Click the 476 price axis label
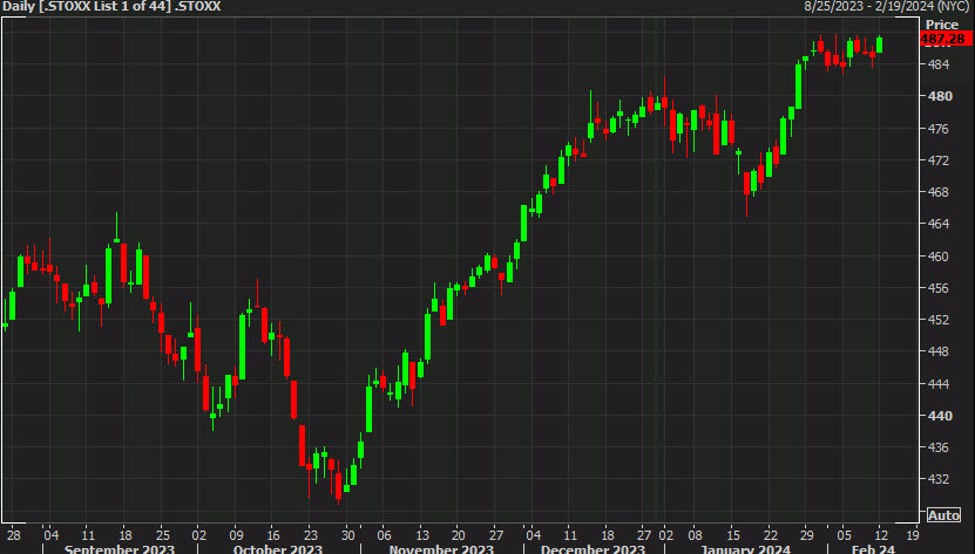This screenshot has width=975, height=554. (x=938, y=129)
